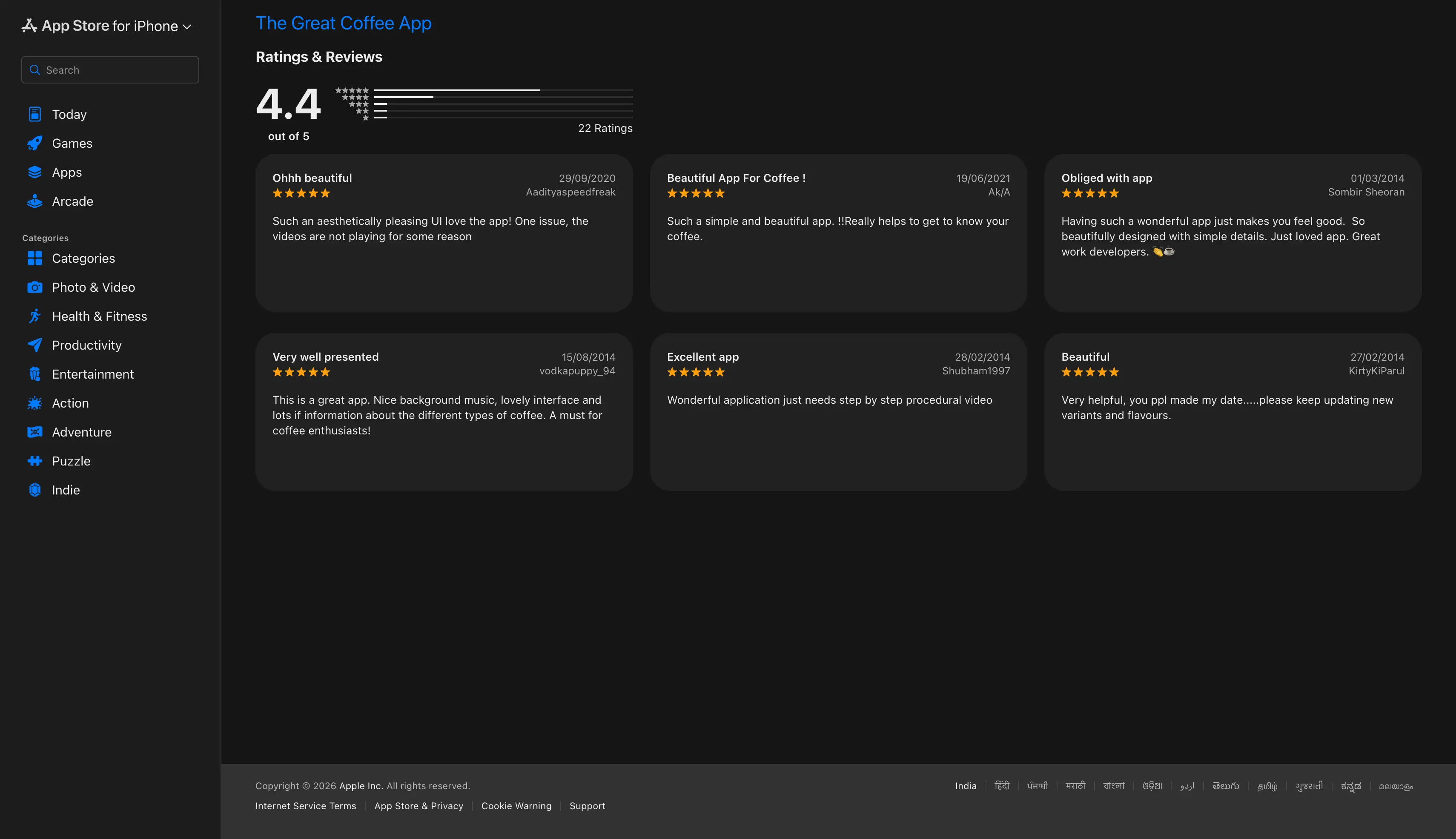This screenshot has width=1456, height=839.
Task: Click "Obliged with app" review title
Action: (x=1107, y=178)
